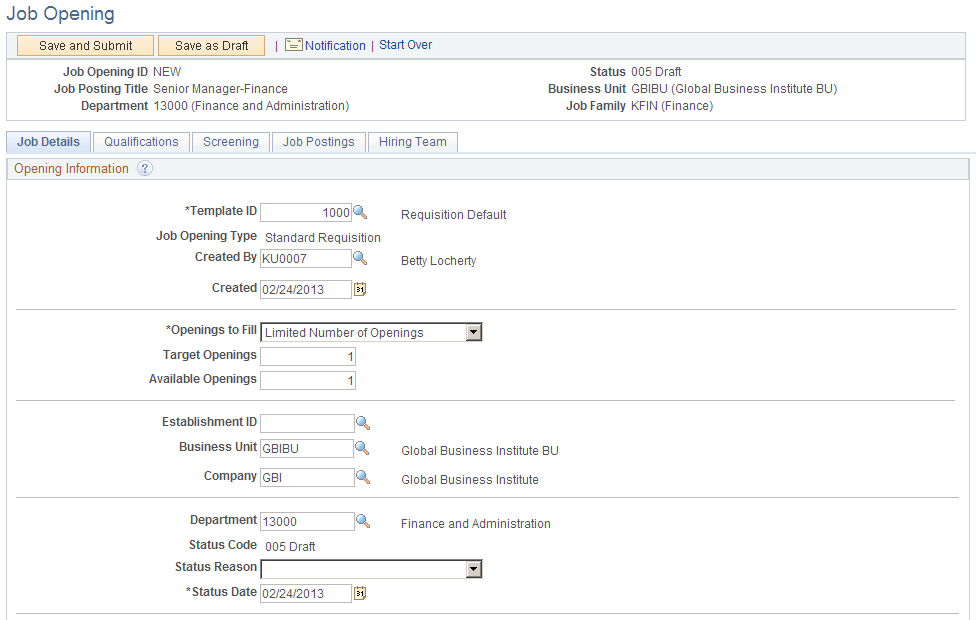
Task: Focus the Created date field
Action: (x=306, y=289)
